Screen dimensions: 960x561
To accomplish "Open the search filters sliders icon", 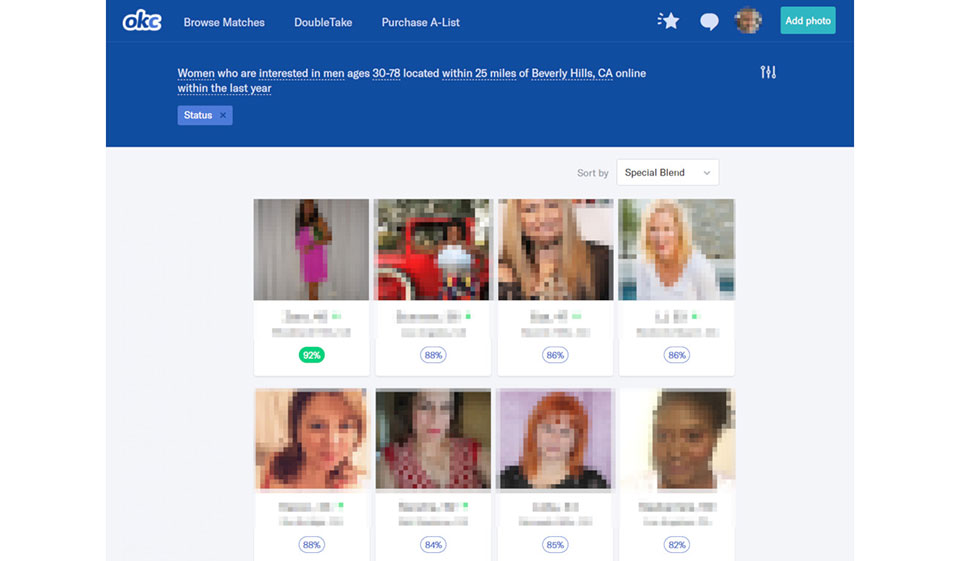I will point(768,72).
